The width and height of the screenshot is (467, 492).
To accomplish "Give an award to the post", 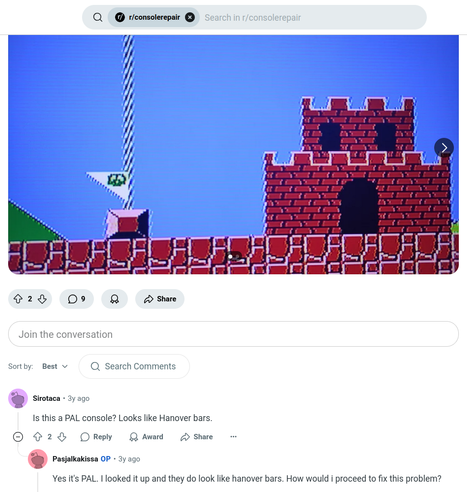I will [x=114, y=299].
